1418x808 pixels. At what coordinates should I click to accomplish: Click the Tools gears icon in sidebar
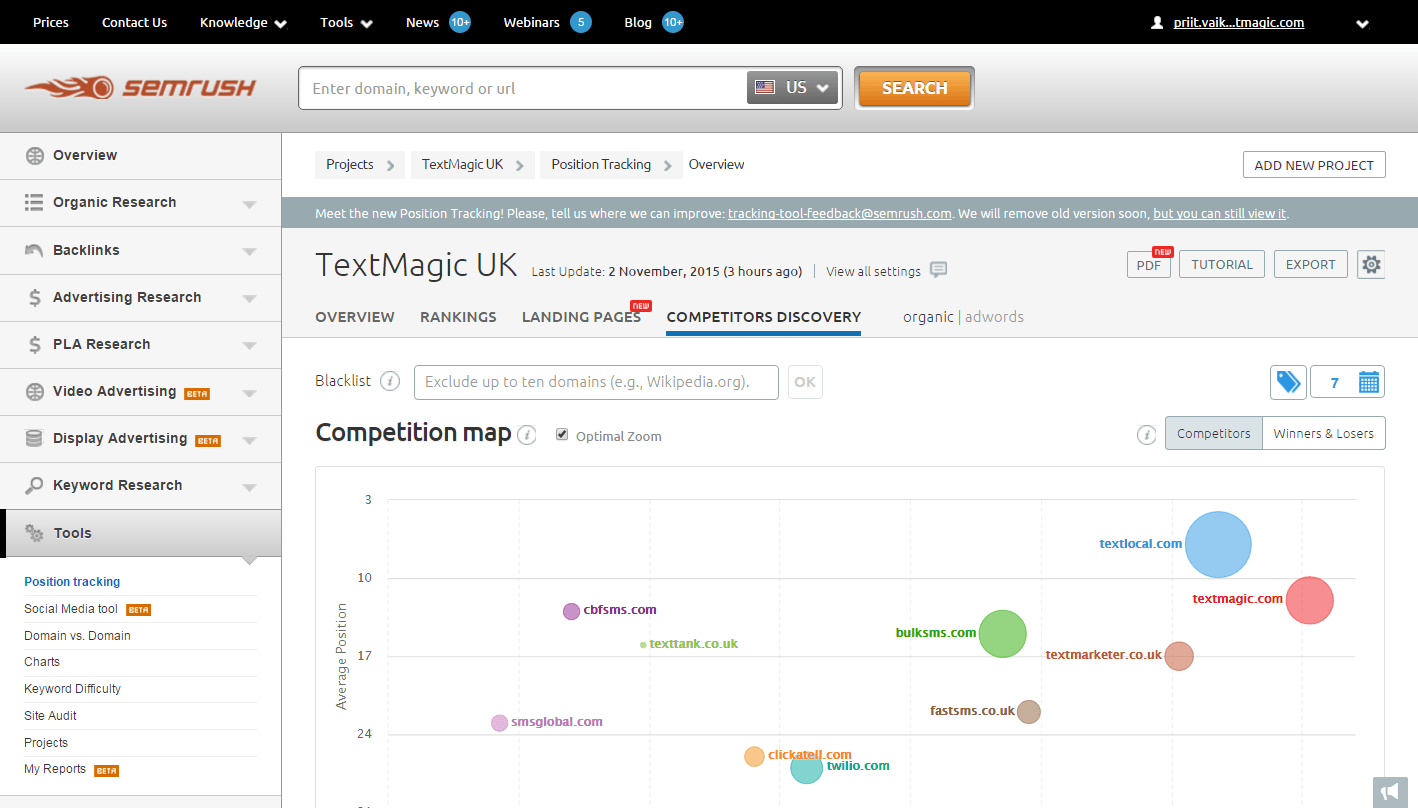click(x=35, y=533)
